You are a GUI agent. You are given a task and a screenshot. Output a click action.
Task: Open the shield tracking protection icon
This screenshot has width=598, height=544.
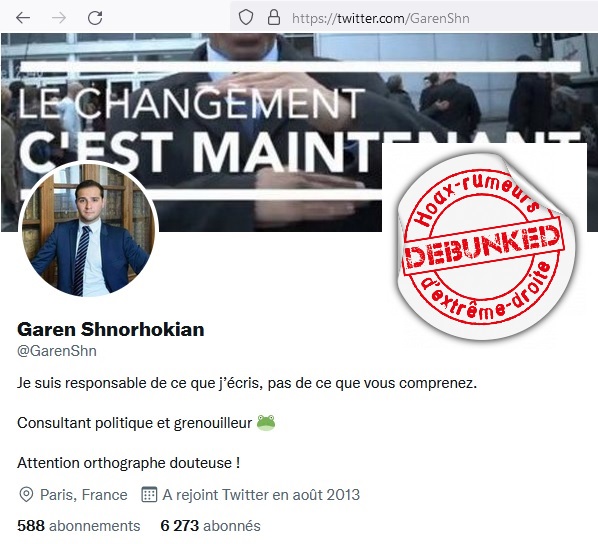coord(246,18)
